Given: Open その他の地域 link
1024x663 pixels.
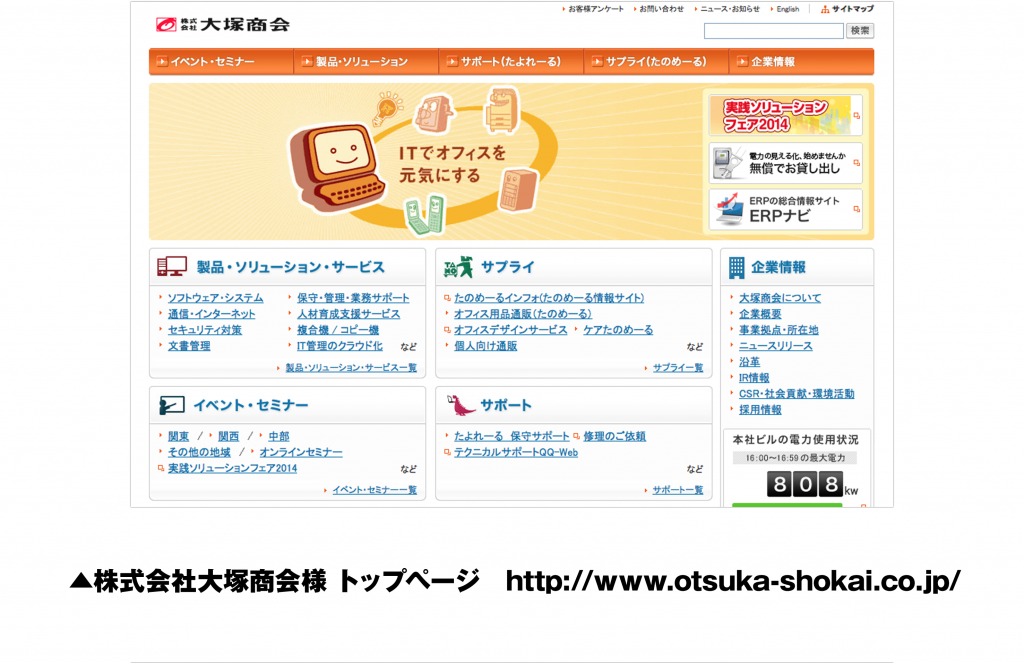Looking at the screenshot, I should [x=199, y=452].
